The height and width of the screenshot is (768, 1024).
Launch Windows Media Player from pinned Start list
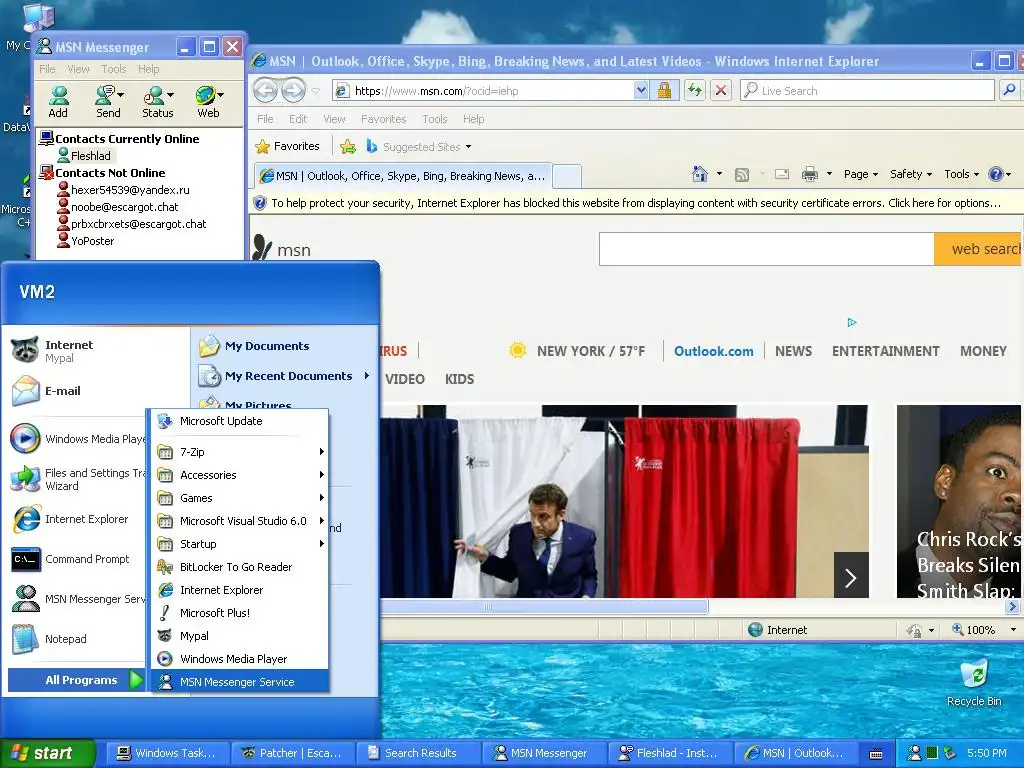click(x=77, y=439)
